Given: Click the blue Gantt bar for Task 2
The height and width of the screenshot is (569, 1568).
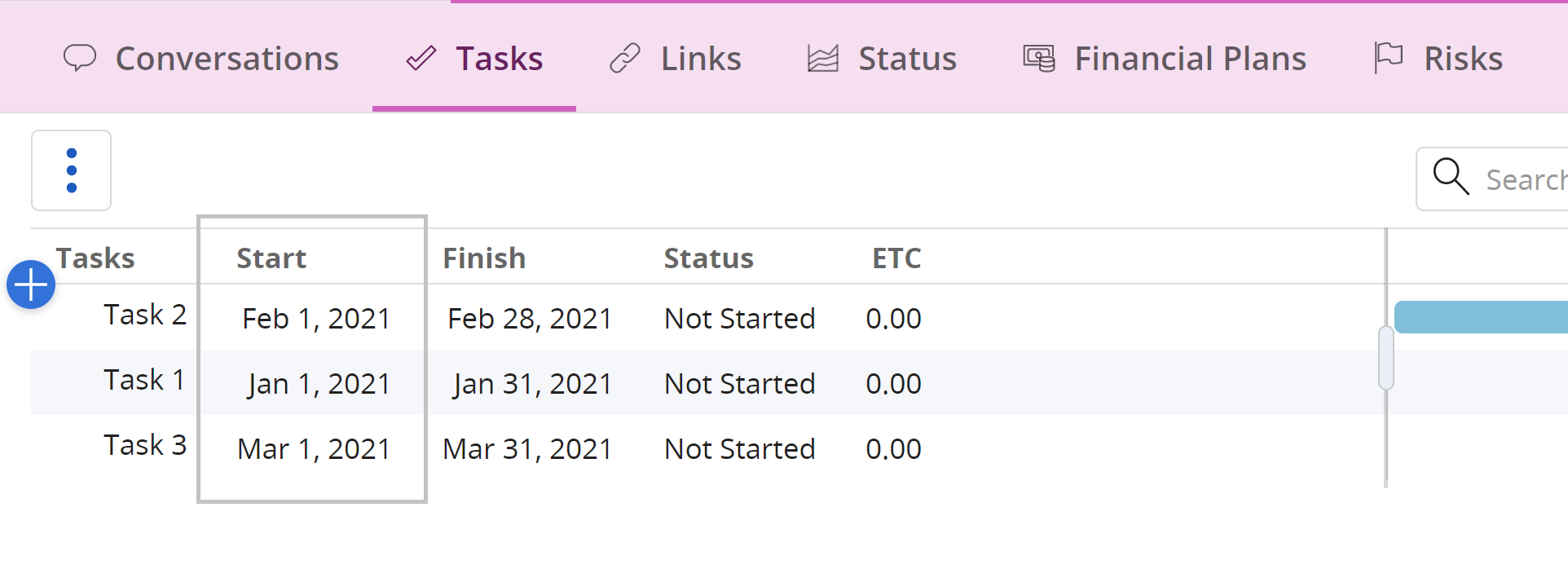Looking at the screenshot, I should click(x=1480, y=317).
